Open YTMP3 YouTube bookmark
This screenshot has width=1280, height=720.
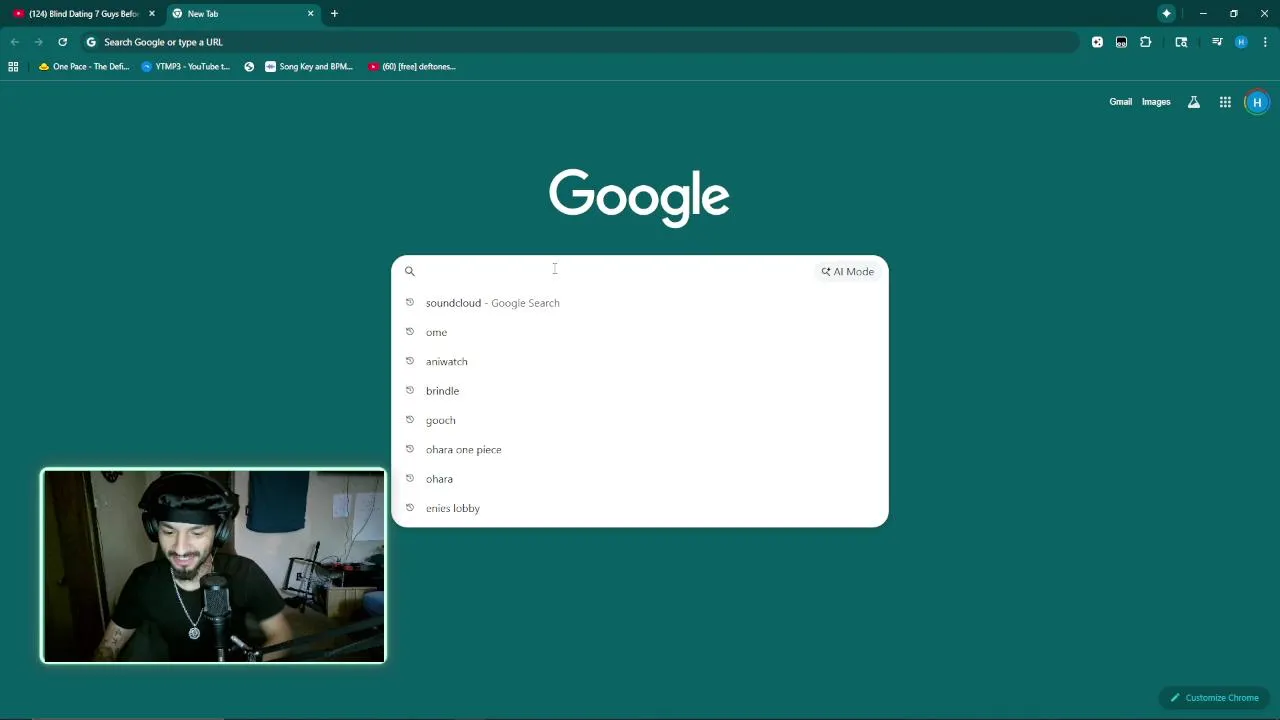click(x=186, y=67)
